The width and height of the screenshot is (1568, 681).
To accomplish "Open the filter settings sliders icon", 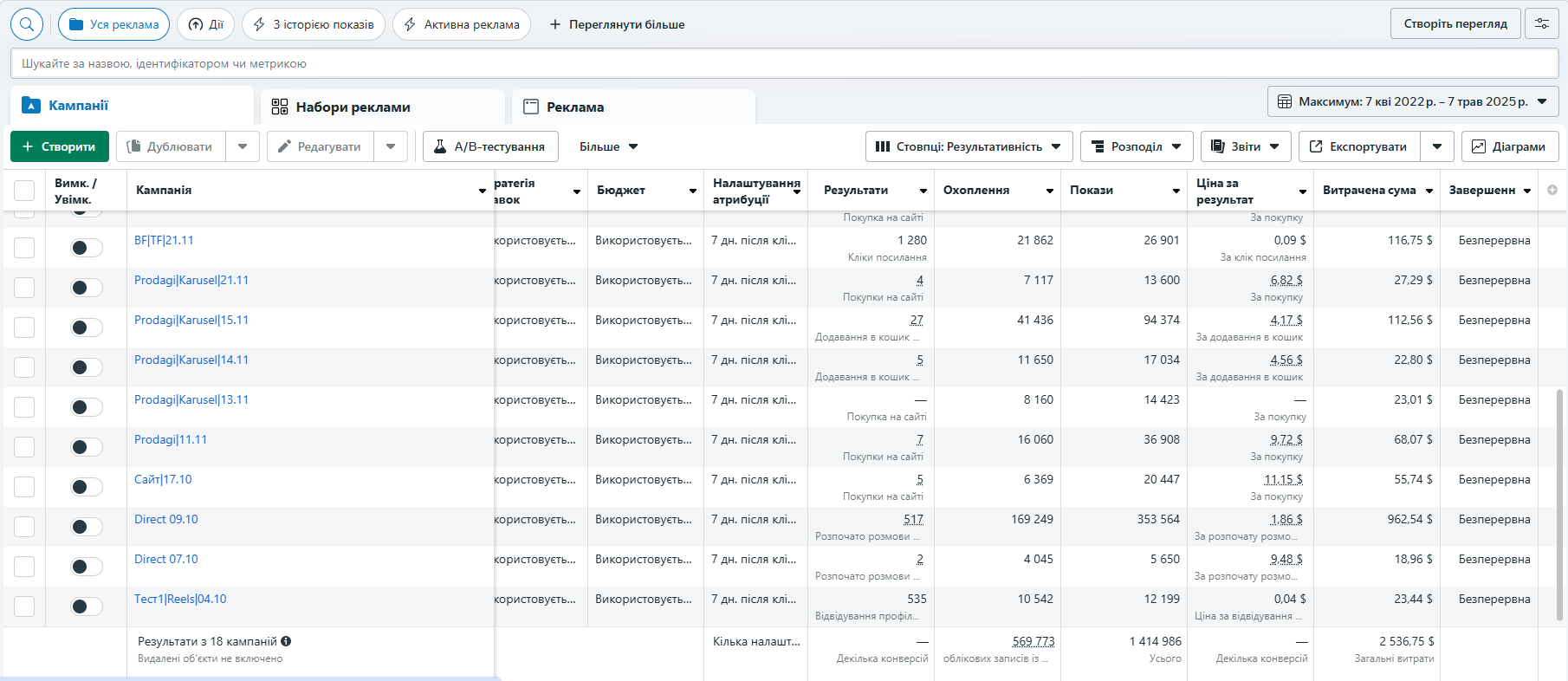I will tap(1542, 24).
